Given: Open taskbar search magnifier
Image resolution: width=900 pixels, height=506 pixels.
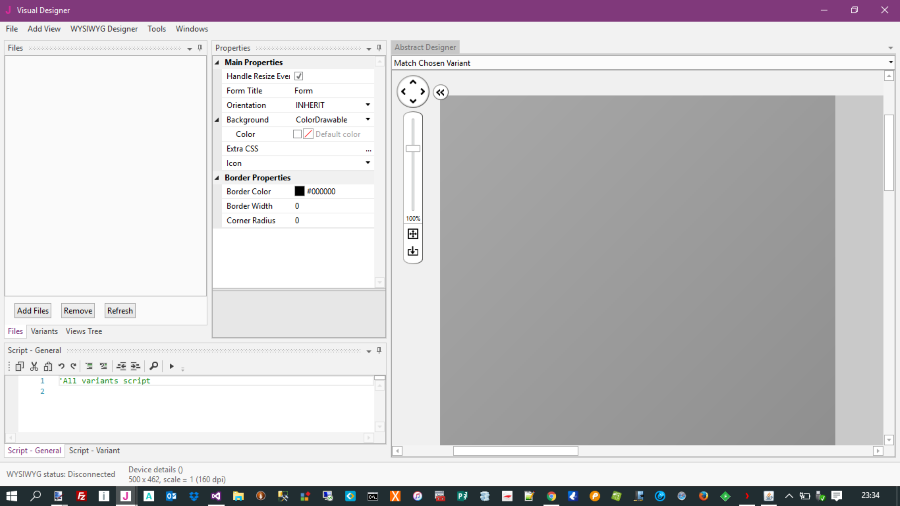Looking at the screenshot, I should (x=36, y=496).
